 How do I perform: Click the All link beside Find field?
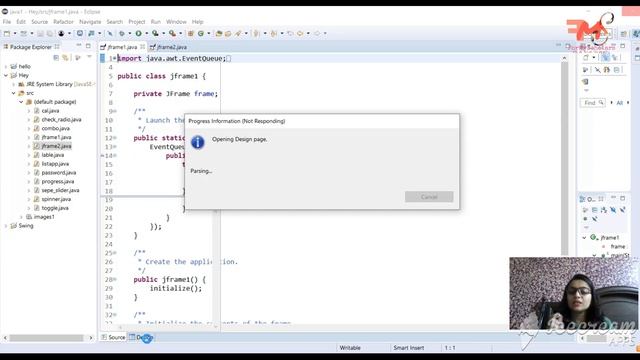[619, 103]
